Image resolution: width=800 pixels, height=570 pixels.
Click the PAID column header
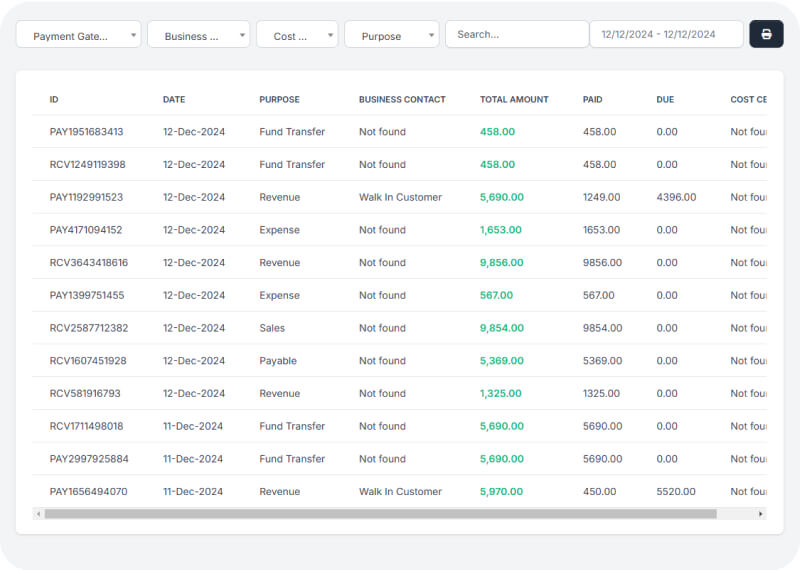coord(592,100)
